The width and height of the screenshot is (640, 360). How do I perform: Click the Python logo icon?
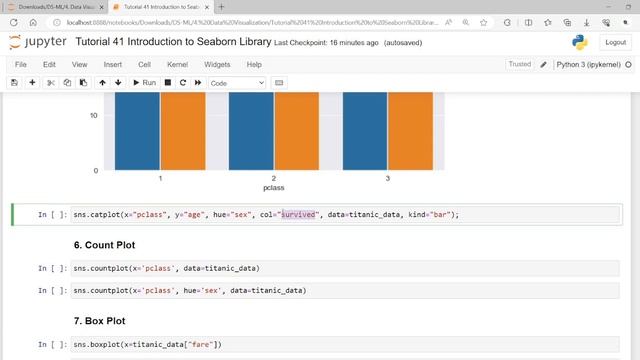(x=580, y=42)
